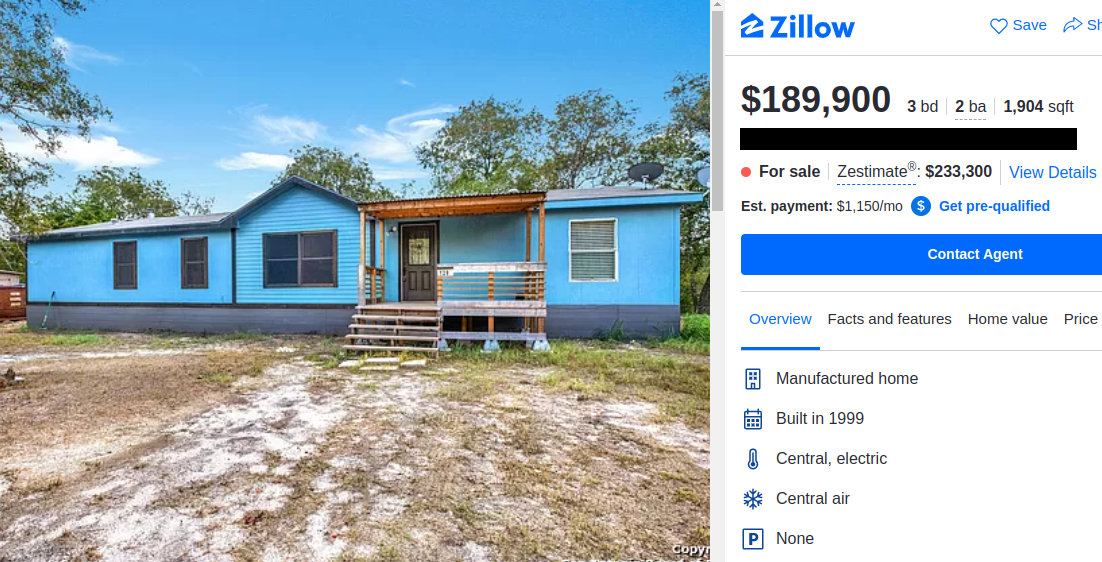Click the thermometer heating icon
This screenshot has width=1102, height=562.
(x=753, y=459)
